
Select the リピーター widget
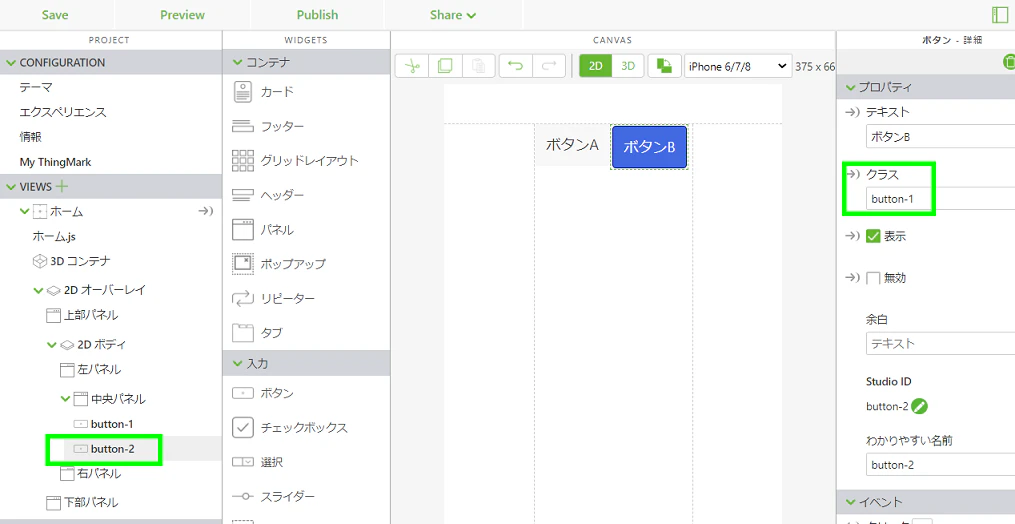pos(274,298)
